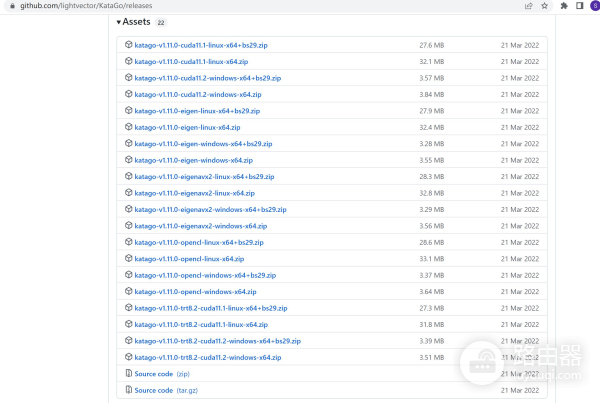Screen dimensions: 600x403
Task: Click the share page icon
Action: click(528, 5)
